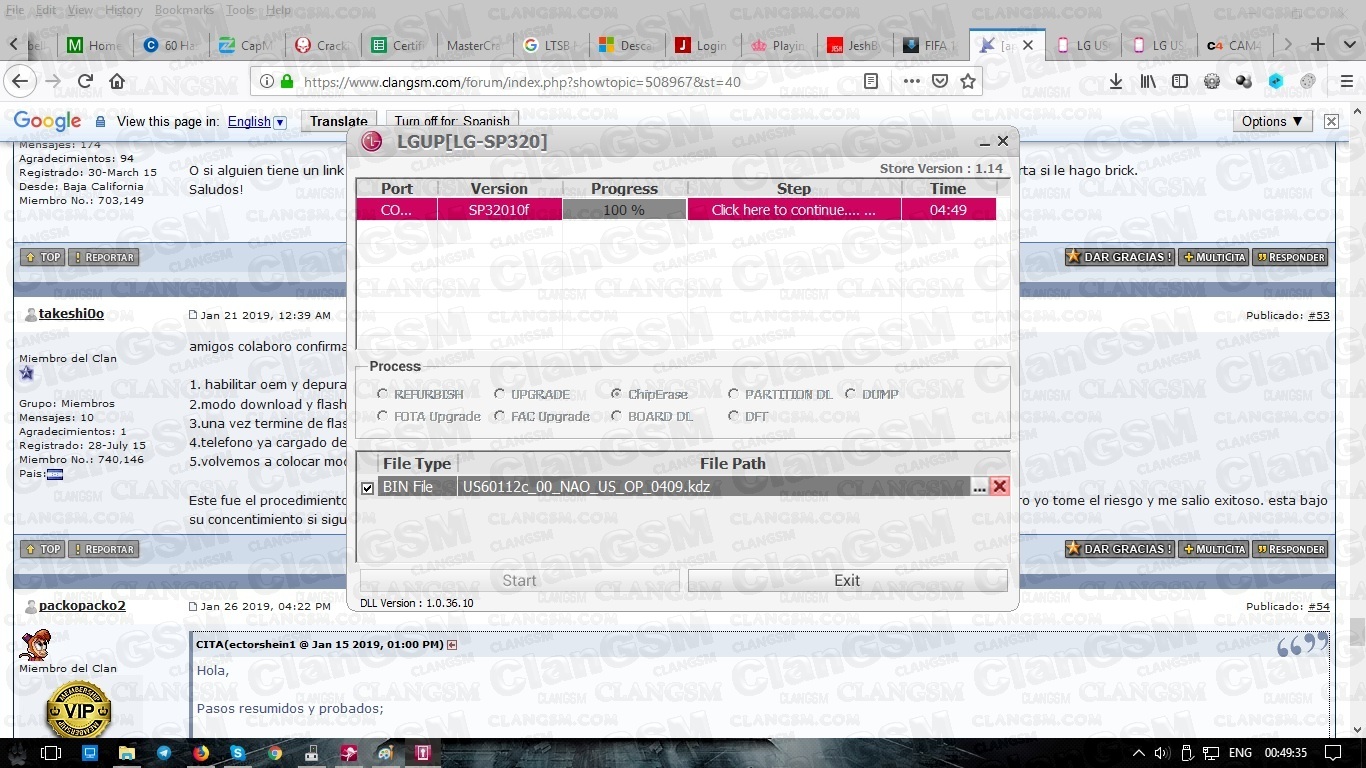Open the Firefox downloads arrow

point(1116,82)
